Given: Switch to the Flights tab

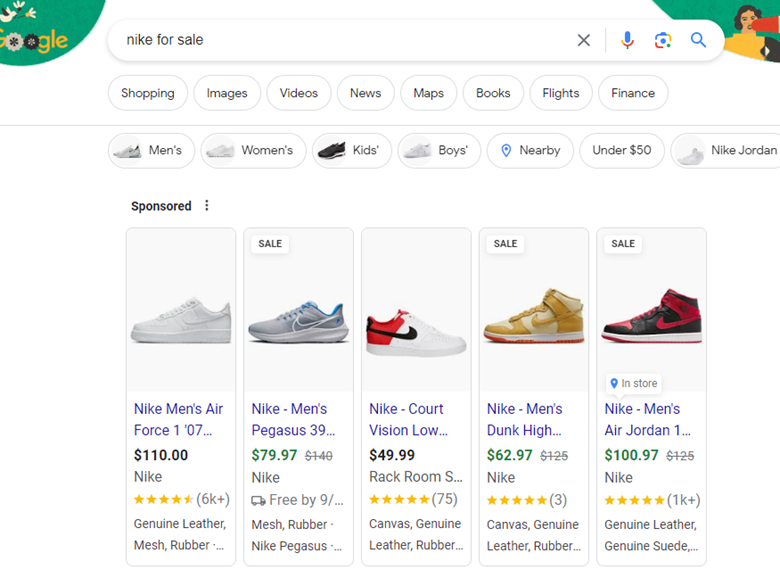Looking at the screenshot, I should click(x=561, y=93).
